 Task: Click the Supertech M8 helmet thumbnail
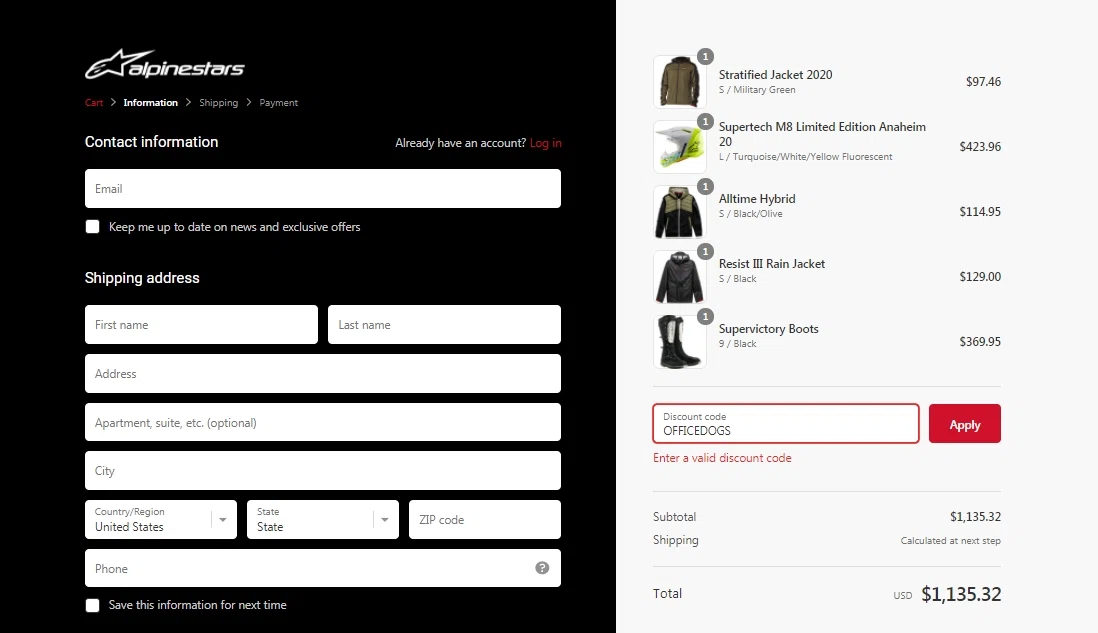[x=679, y=147]
